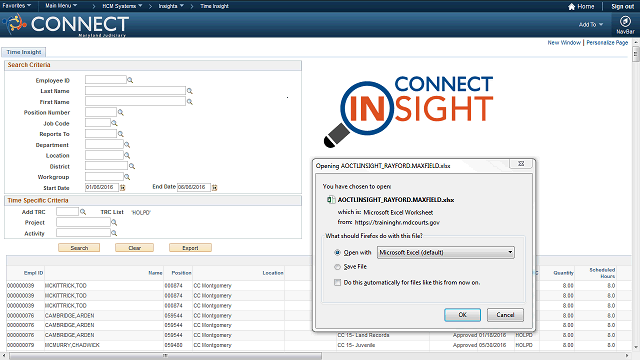Image resolution: width=640 pixels, height=360 pixels.
Task: Click Sign out in the header
Action: click(622, 7)
